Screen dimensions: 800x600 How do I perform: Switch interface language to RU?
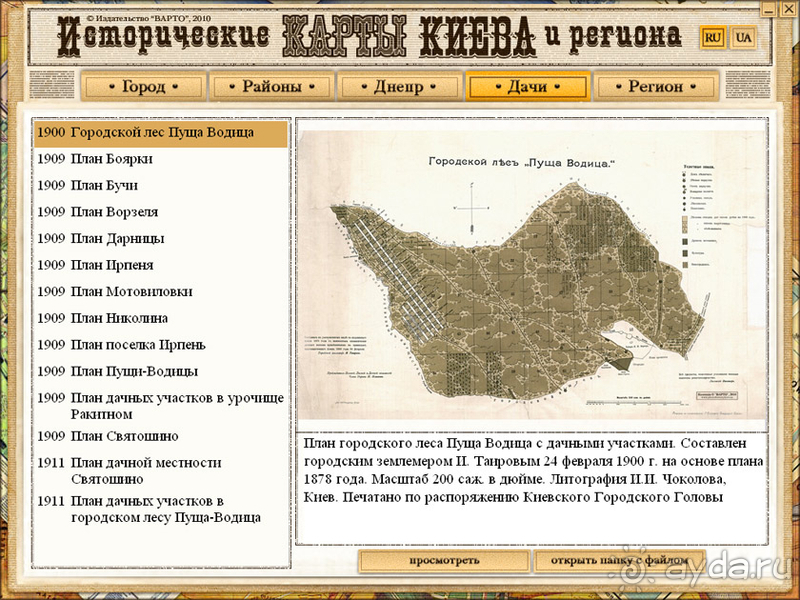tap(714, 37)
